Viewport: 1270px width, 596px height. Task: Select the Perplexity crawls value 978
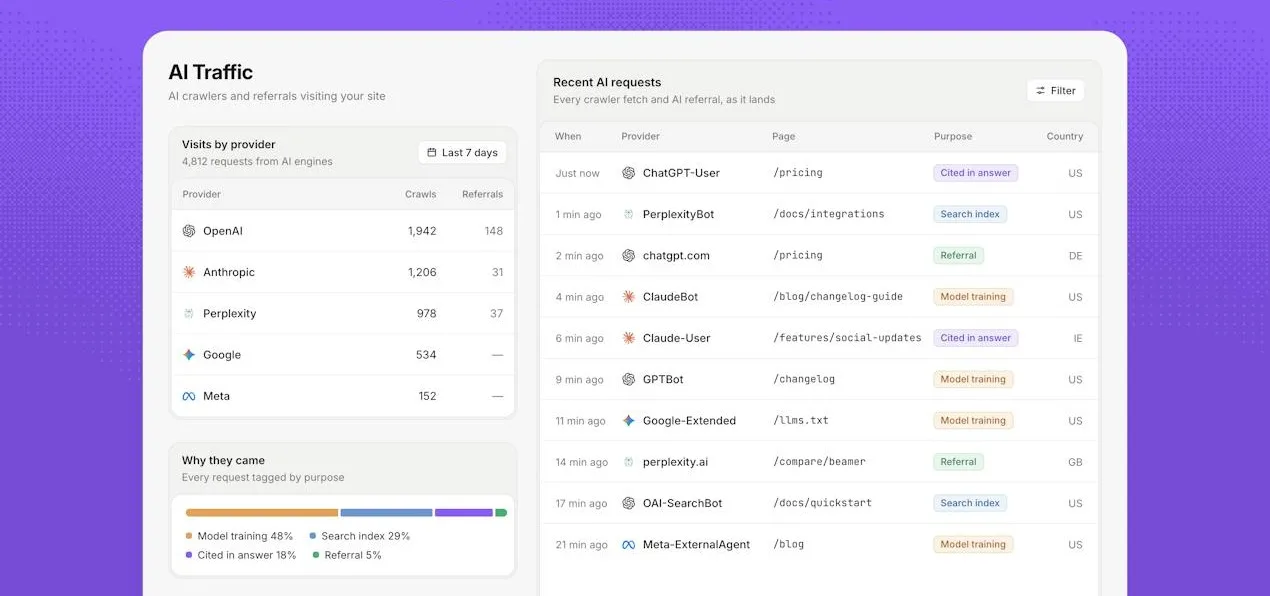point(427,313)
